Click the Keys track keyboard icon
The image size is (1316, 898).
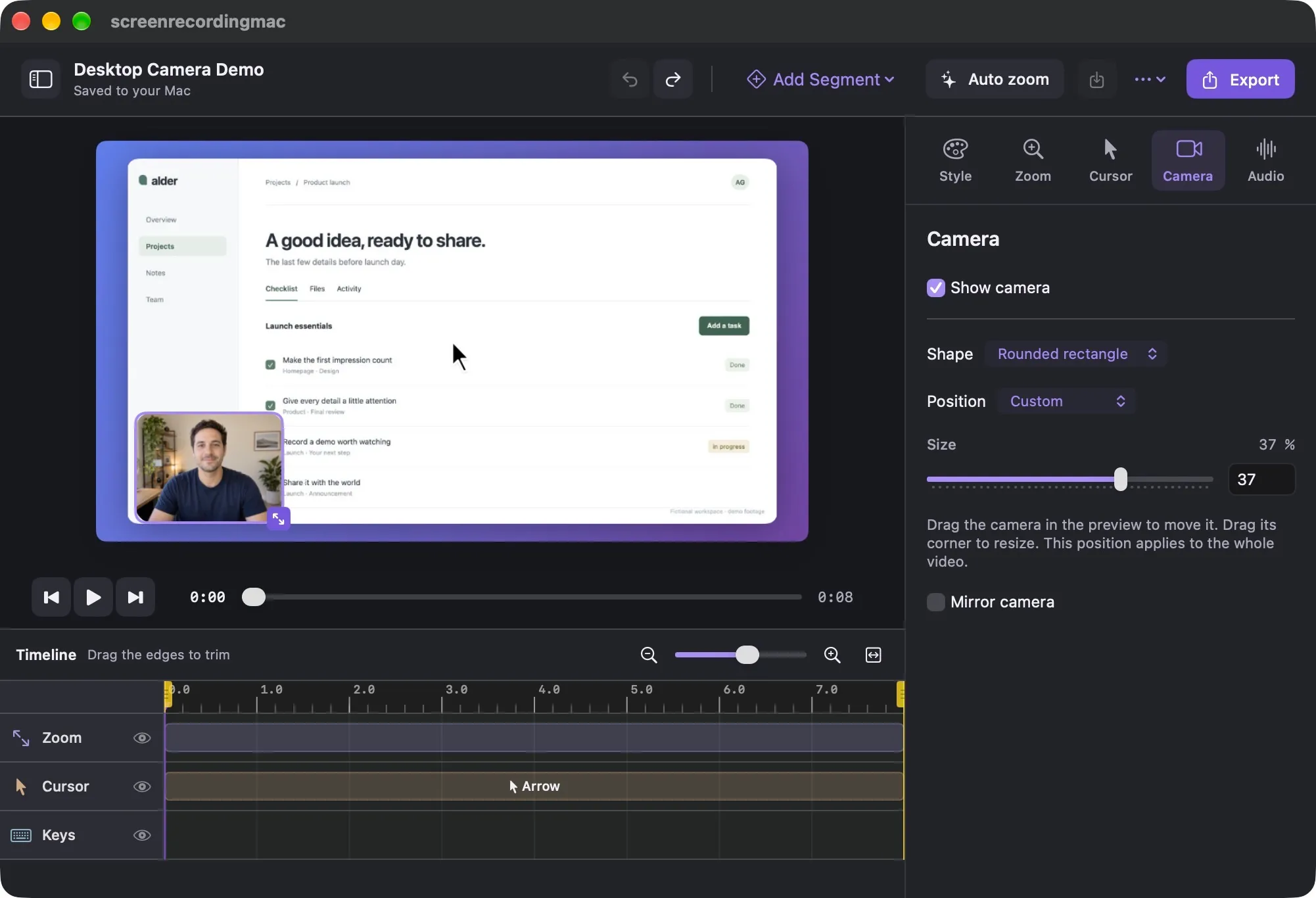(x=21, y=835)
